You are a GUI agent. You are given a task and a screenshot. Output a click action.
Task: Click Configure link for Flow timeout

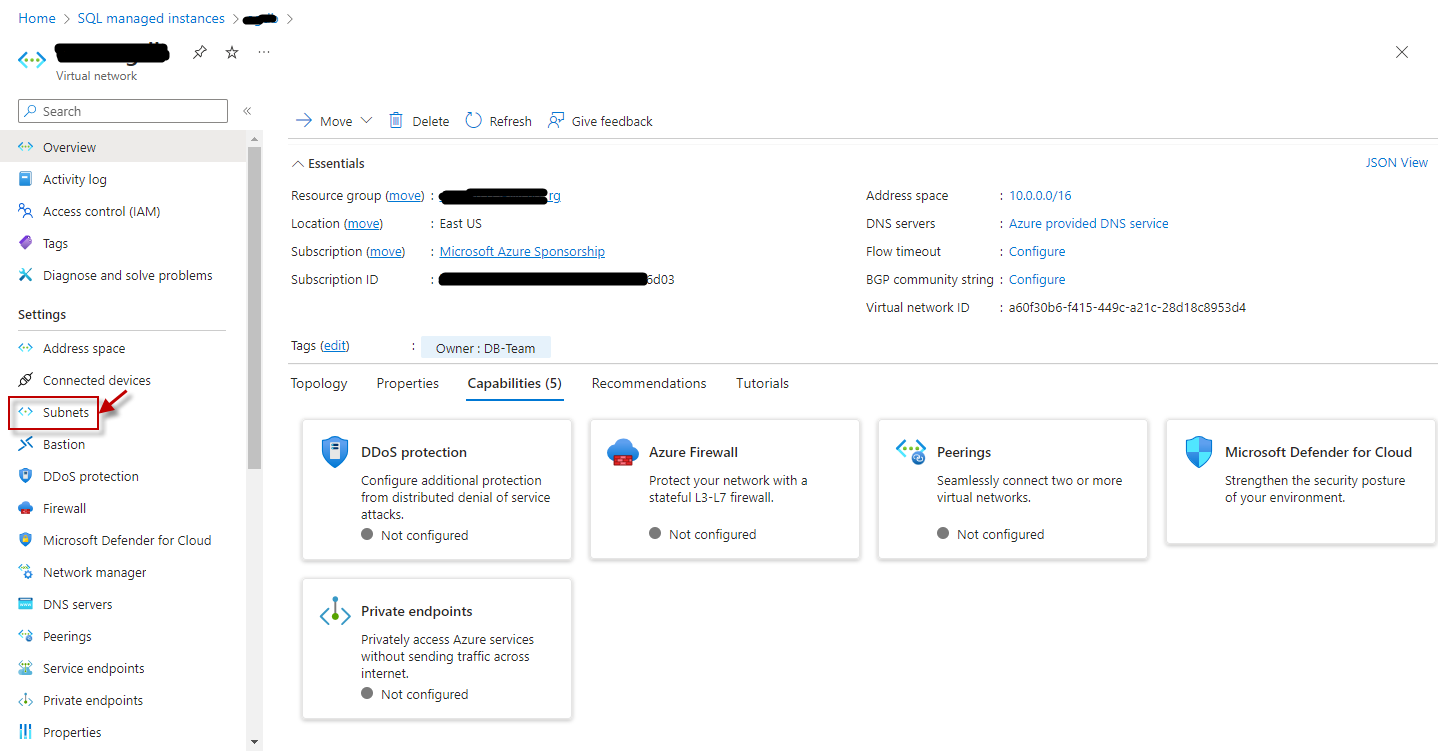coord(1037,251)
